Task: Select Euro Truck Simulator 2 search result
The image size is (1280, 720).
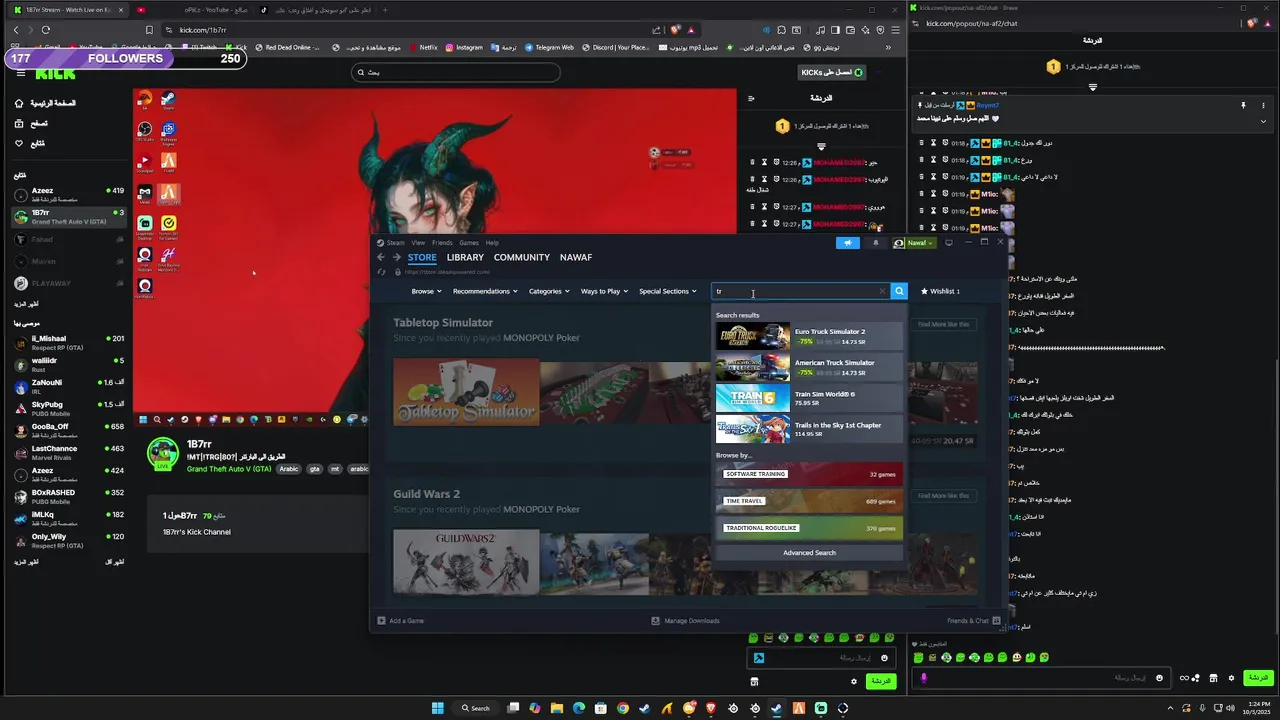Action: coord(809,337)
